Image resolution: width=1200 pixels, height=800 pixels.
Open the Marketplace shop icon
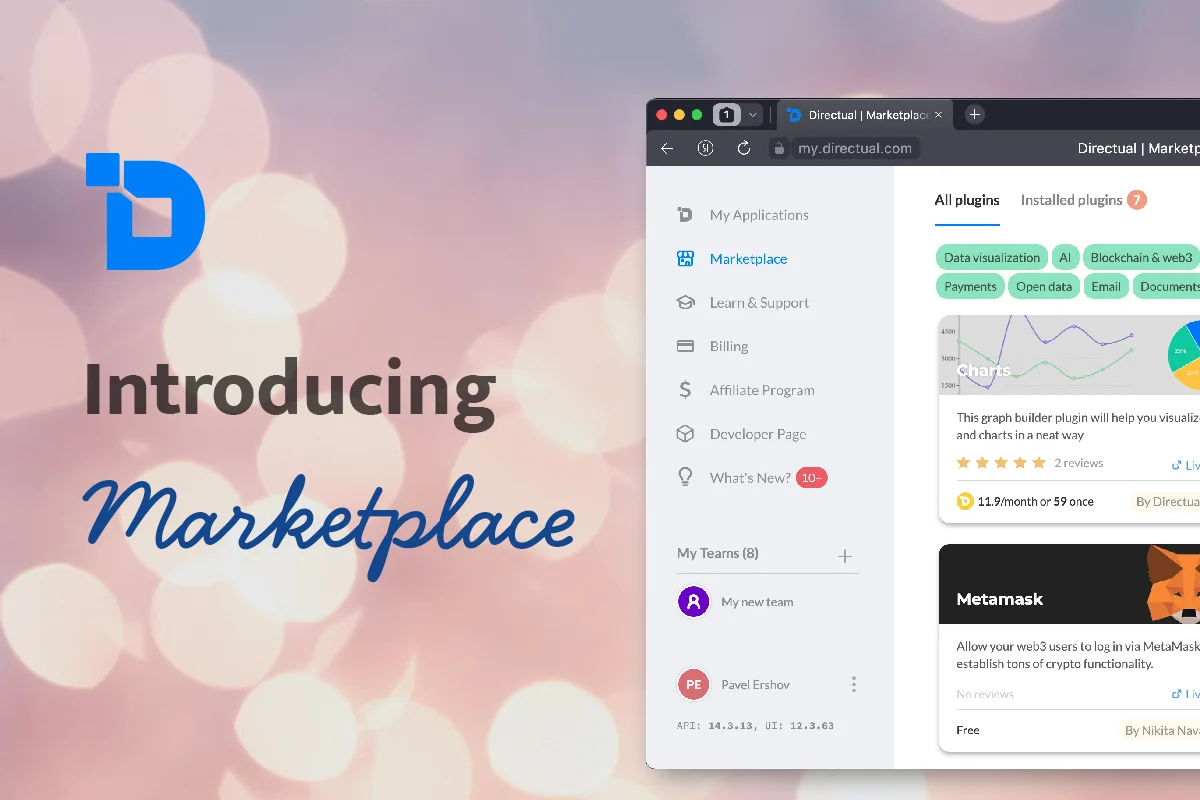(685, 258)
